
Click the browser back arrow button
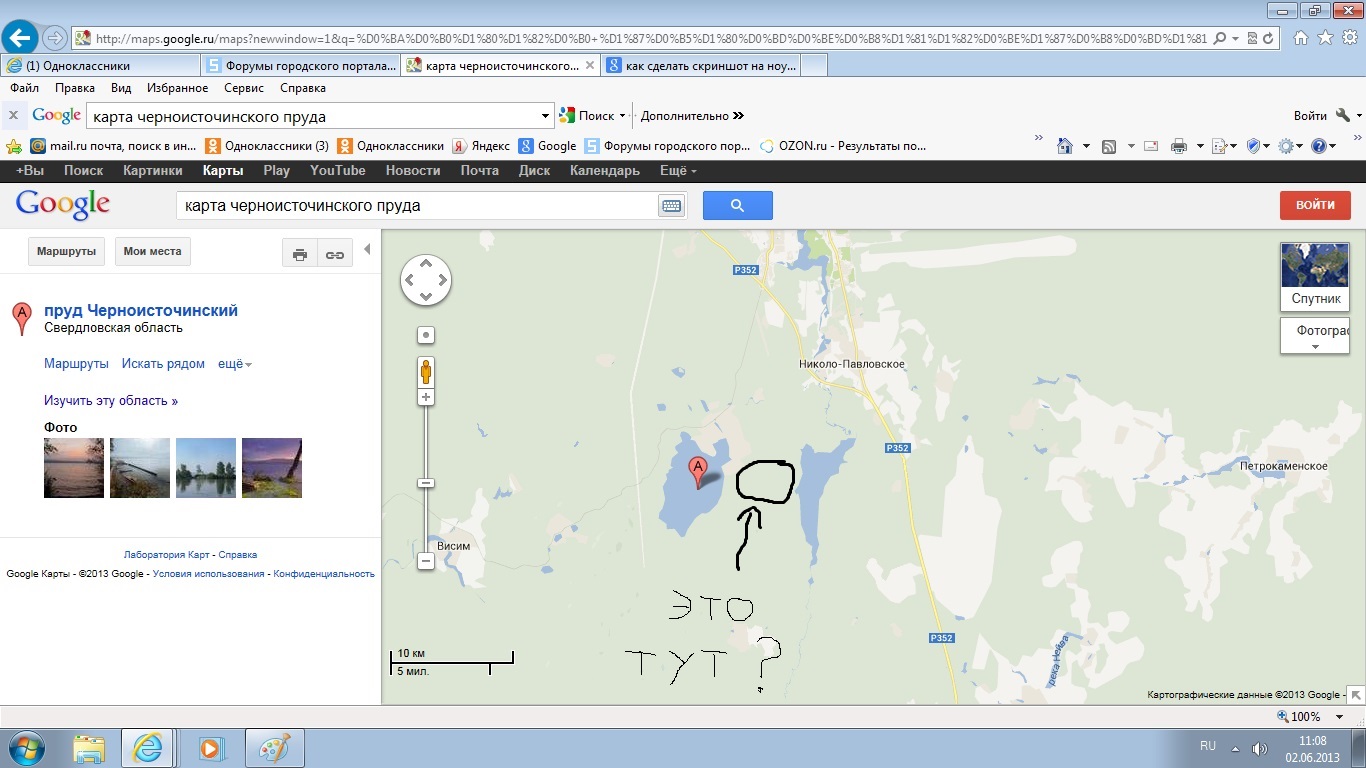click(x=20, y=38)
